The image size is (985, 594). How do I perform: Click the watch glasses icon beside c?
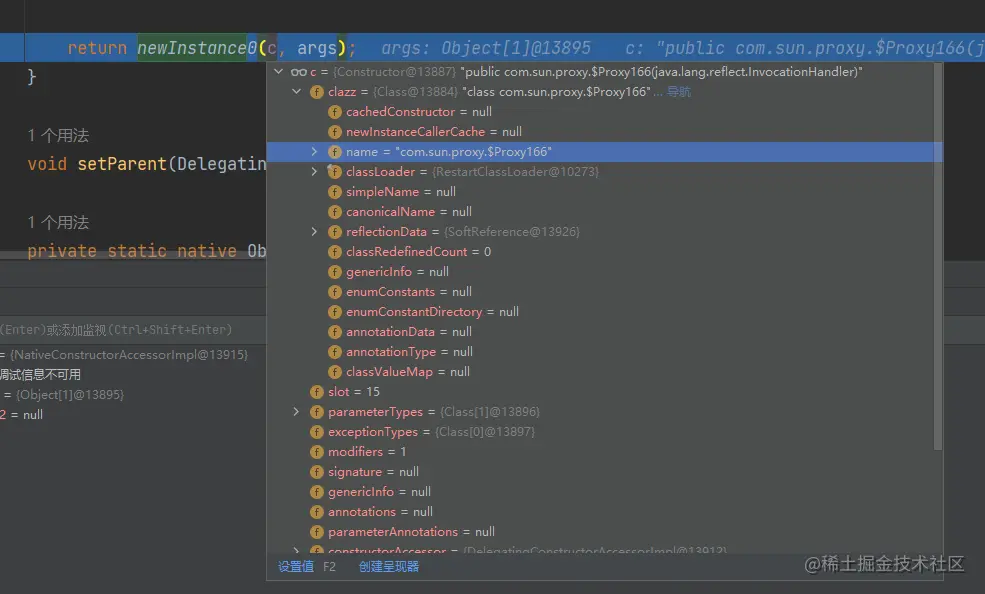298,72
